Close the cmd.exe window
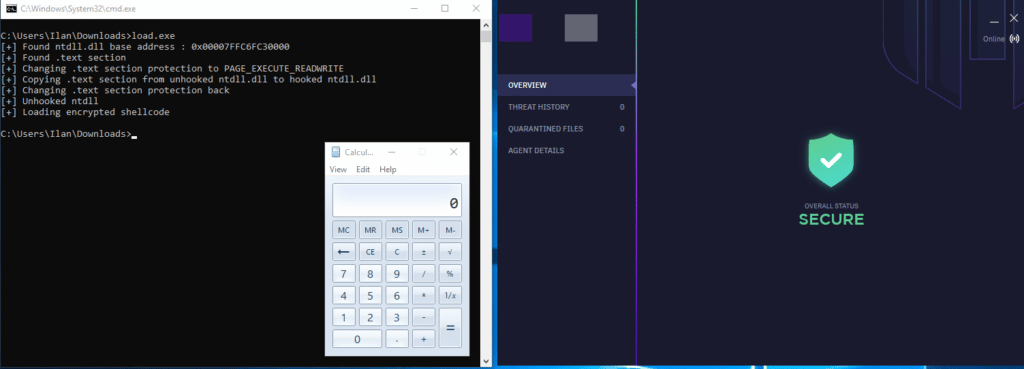The height and width of the screenshot is (369, 1024). [475, 8]
